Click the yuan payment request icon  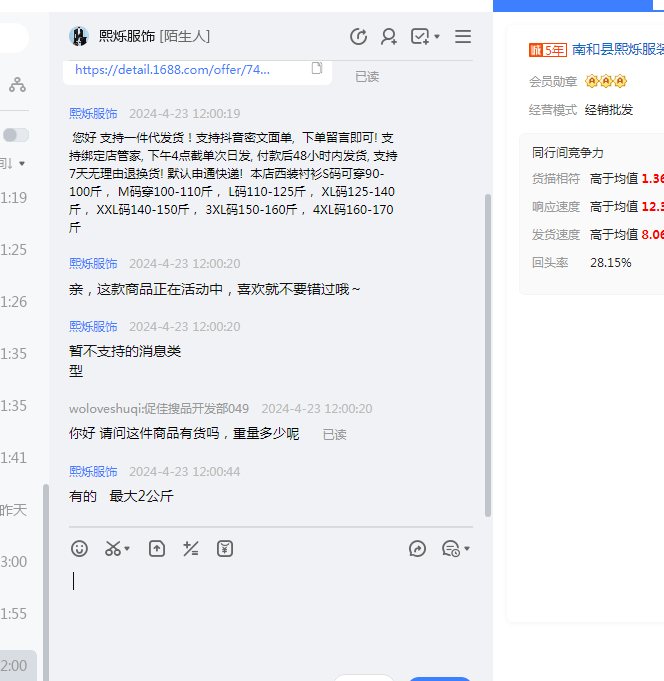click(225, 548)
